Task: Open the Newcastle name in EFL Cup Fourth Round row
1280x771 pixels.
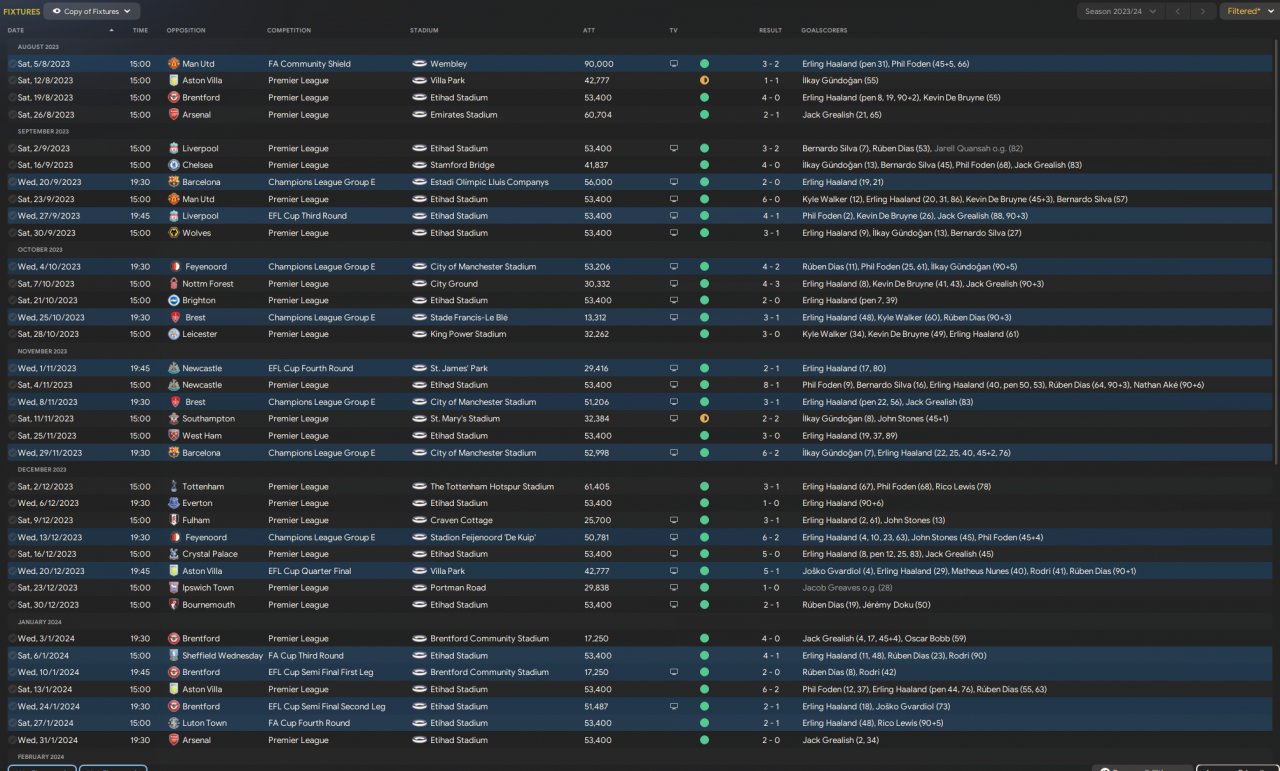Action: (x=202, y=368)
